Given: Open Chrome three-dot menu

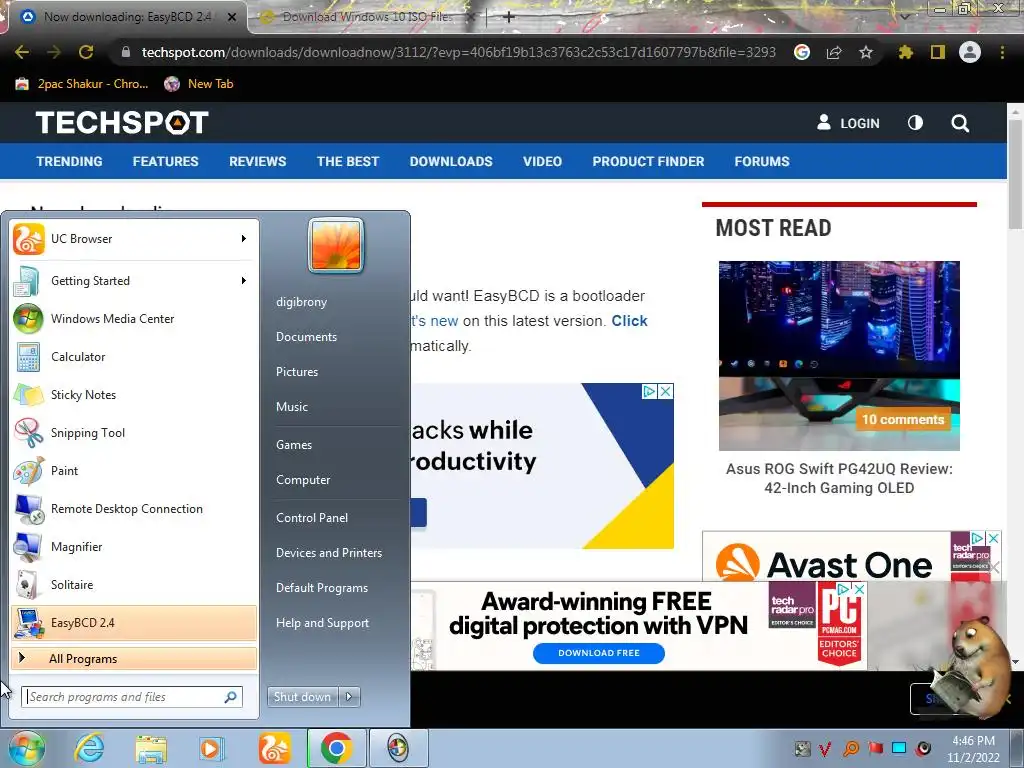Looking at the screenshot, I should pyautogui.click(x=1002, y=52).
